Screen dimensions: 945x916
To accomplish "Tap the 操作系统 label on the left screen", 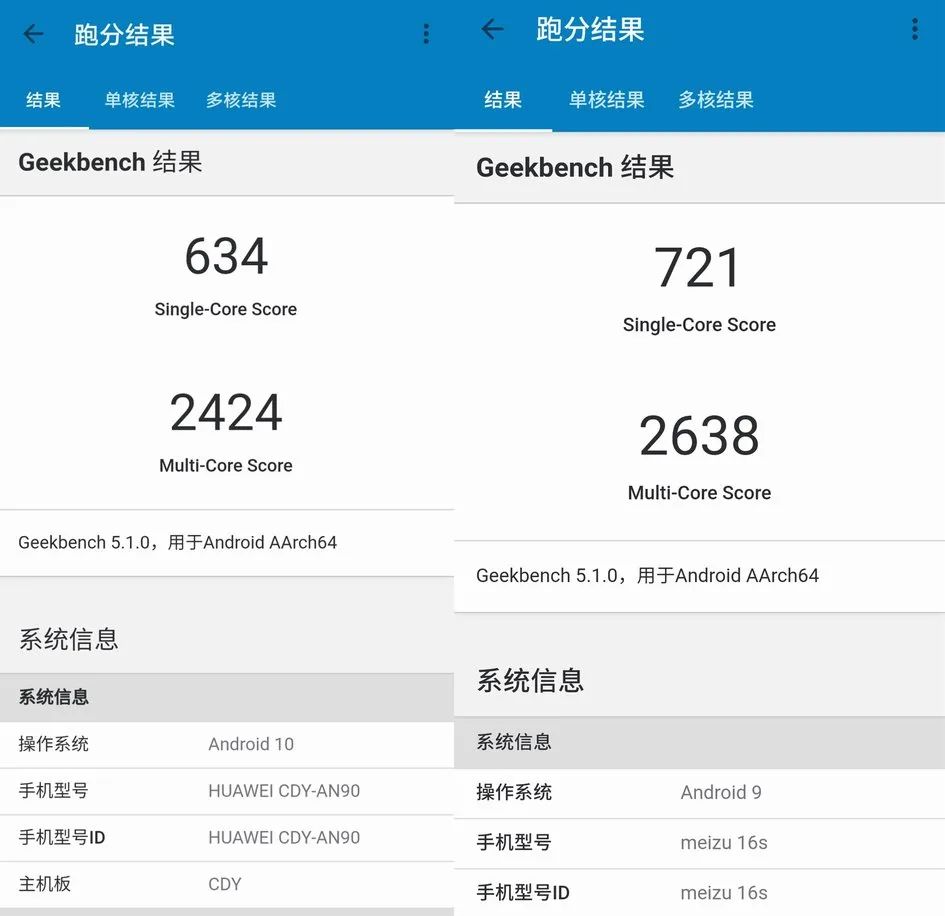I will tap(54, 744).
